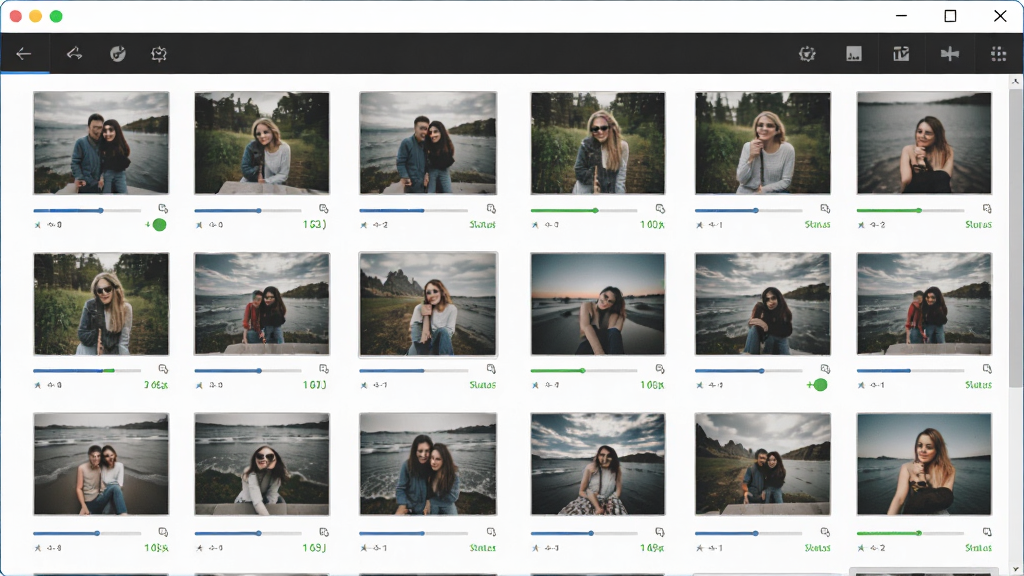The image size is (1024, 576).
Task: Click the text frame icon in the right toolbar group
Action: [x=901, y=54]
